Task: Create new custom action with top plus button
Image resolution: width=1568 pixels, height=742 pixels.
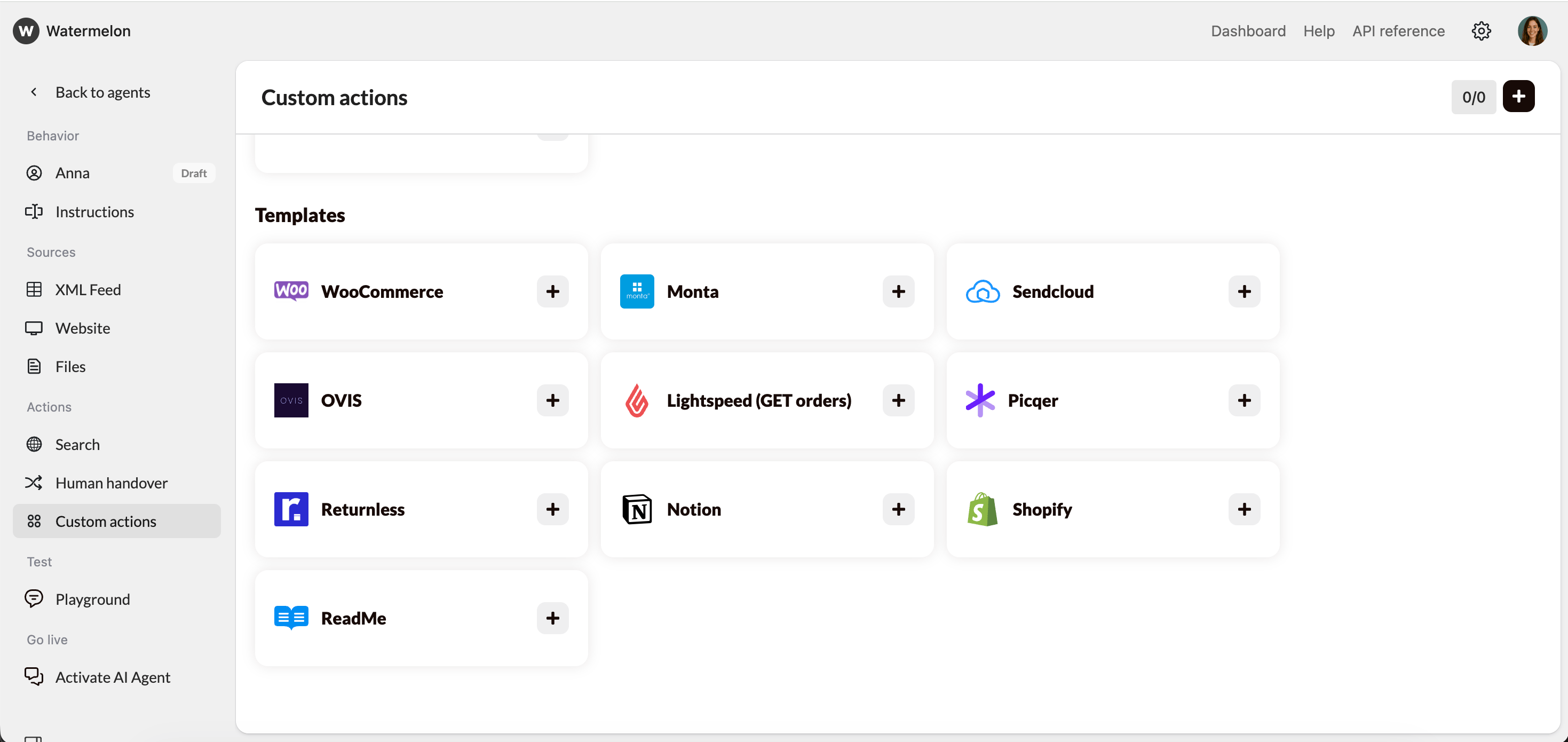Action: tap(1518, 97)
